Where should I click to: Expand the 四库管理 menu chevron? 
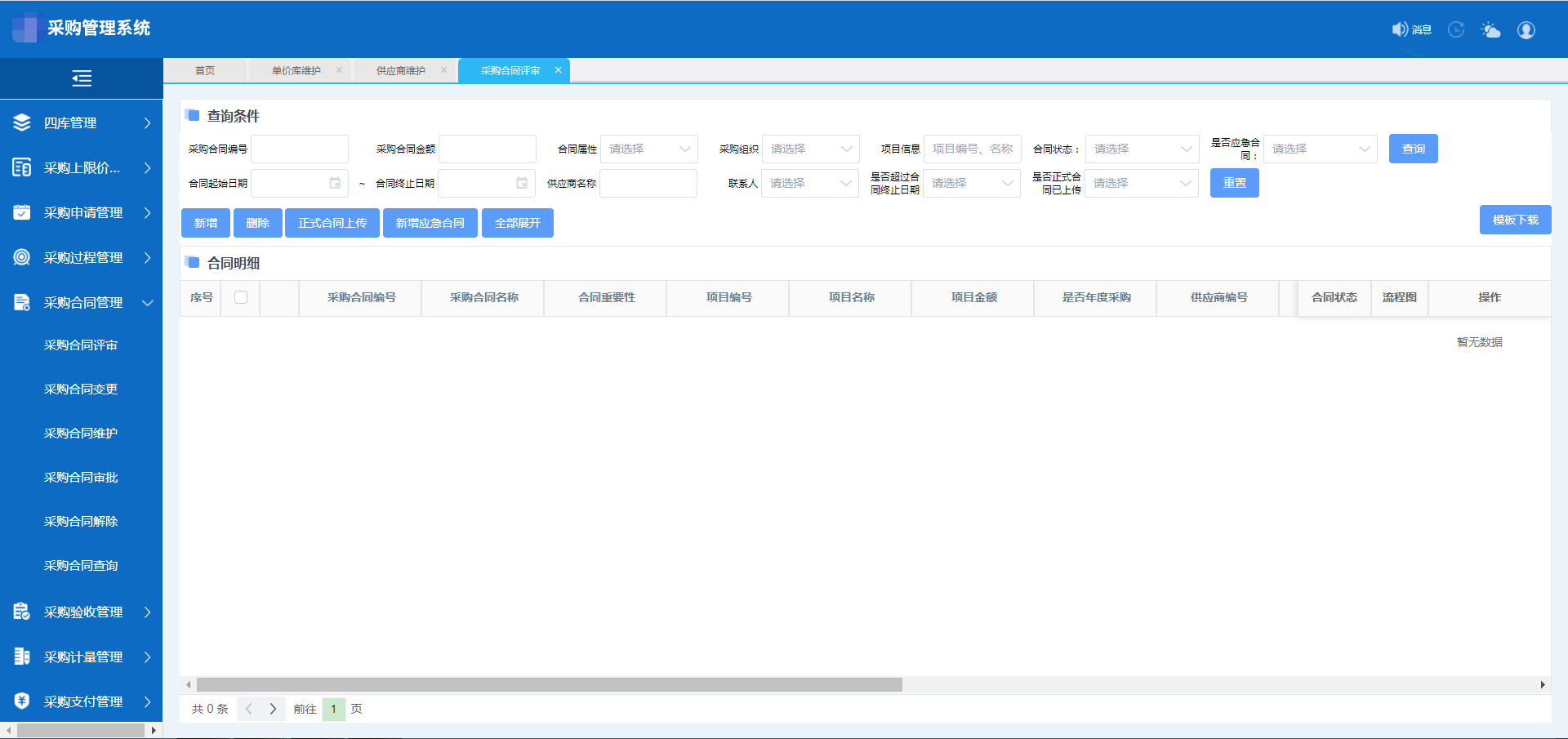click(x=148, y=122)
